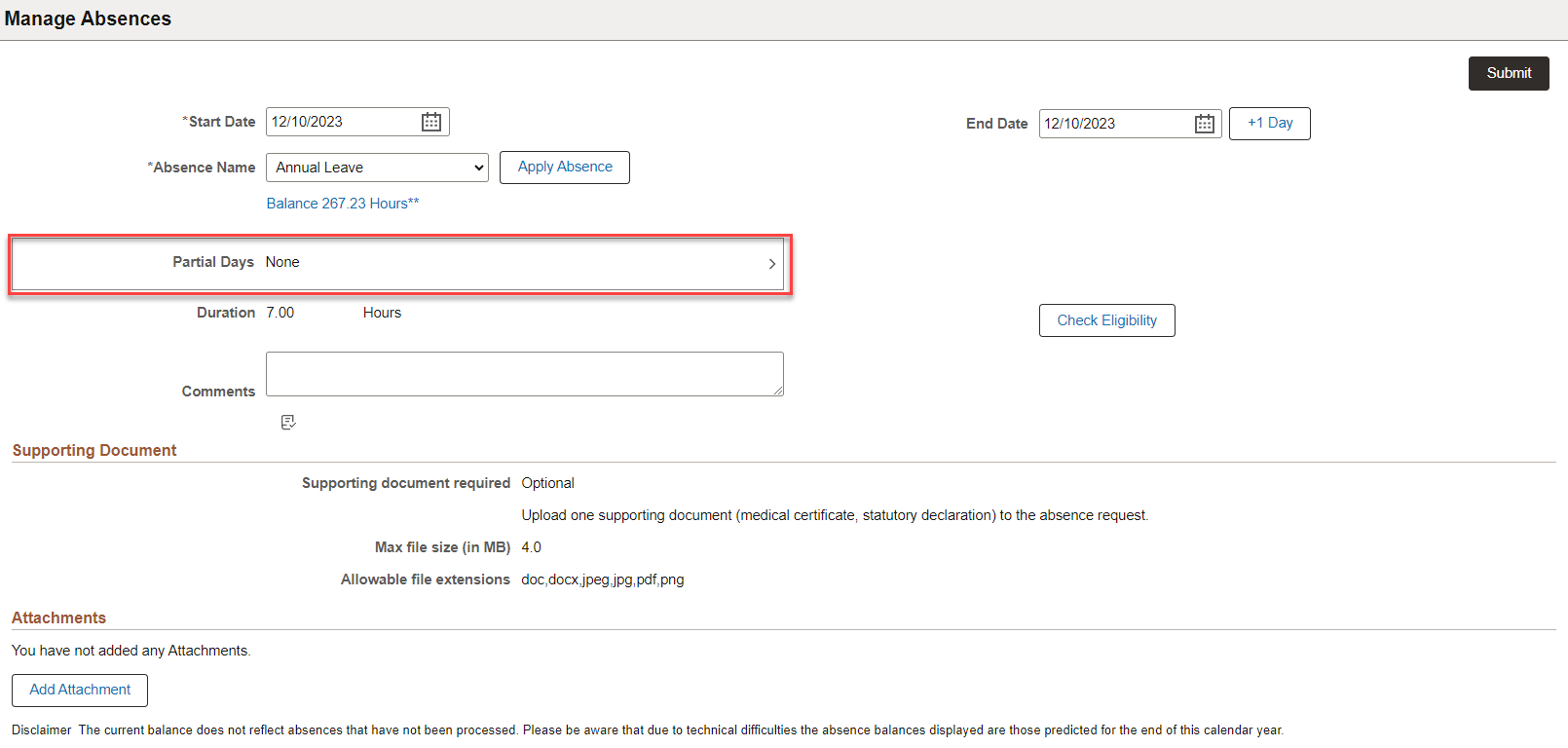Click the Attachments section heading
The width and height of the screenshot is (1568, 748).
(x=58, y=617)
